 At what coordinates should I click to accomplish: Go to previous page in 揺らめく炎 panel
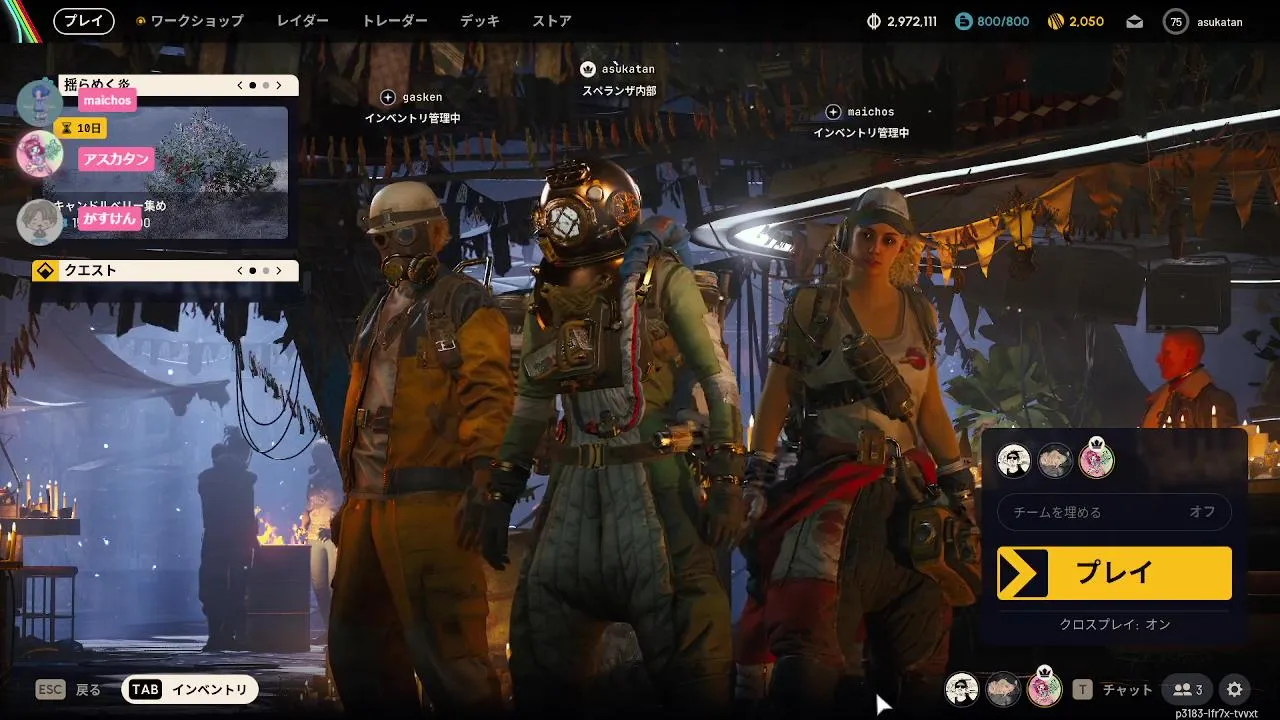240,85
